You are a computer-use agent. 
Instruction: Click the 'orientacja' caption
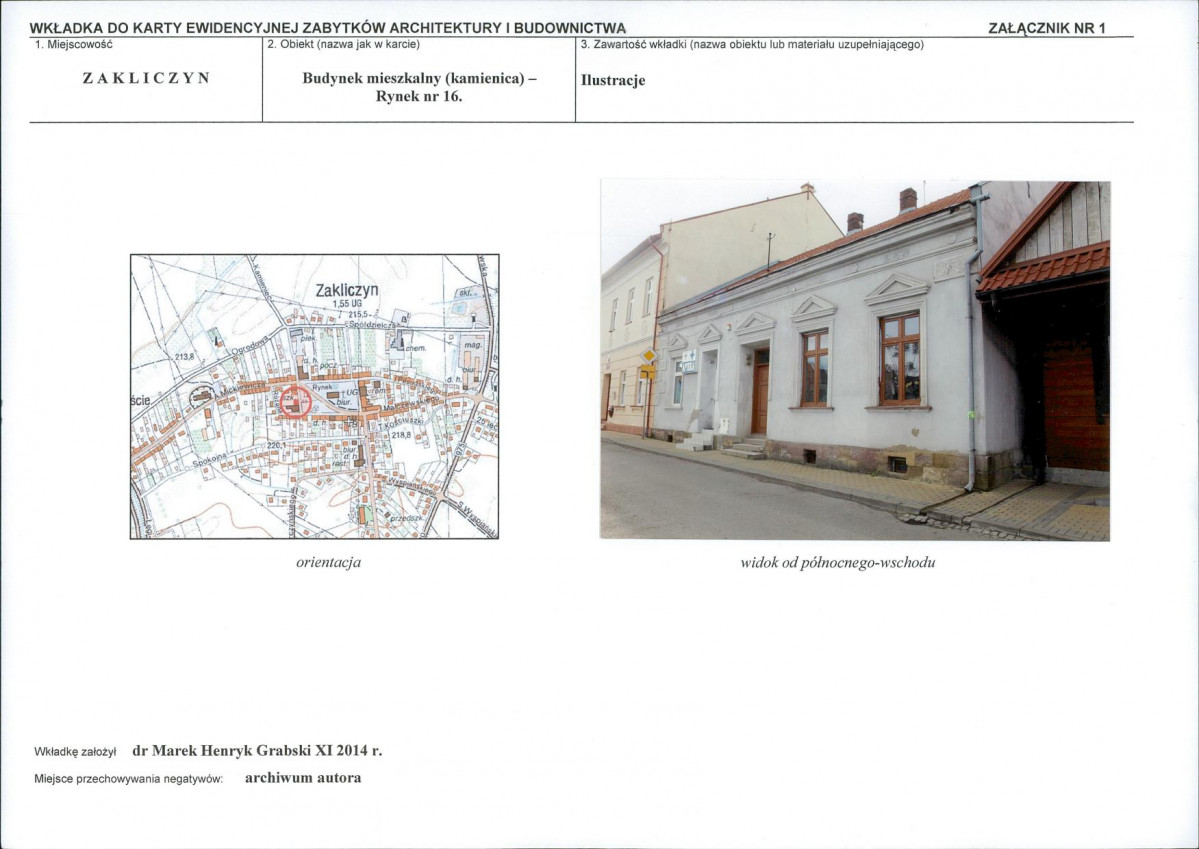[x=329, y=562]
